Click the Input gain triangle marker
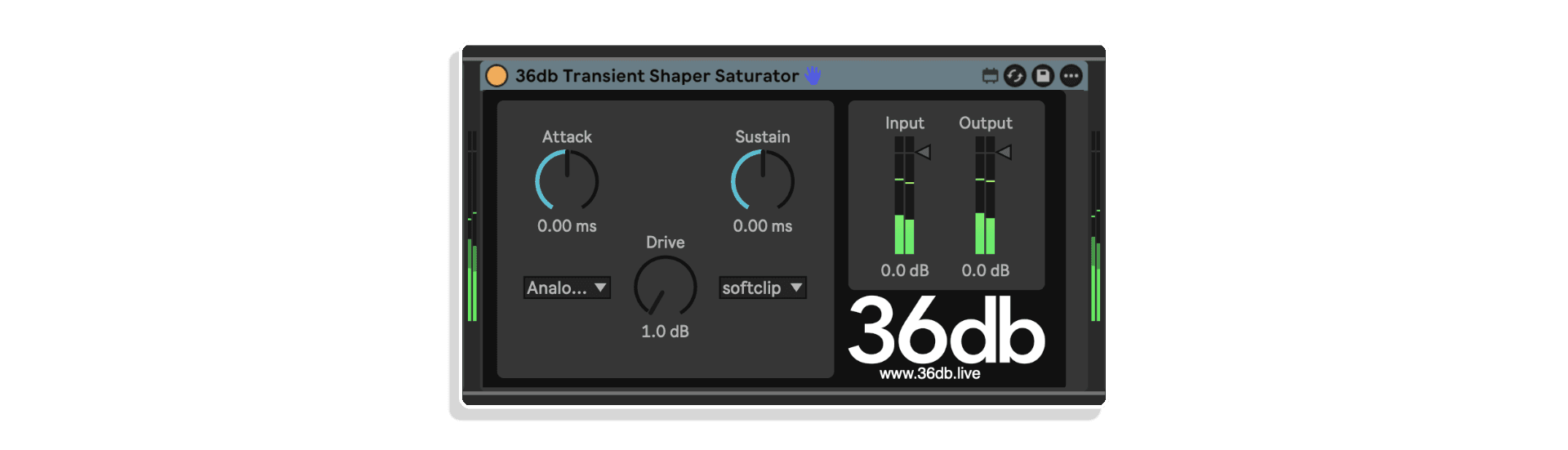This screenshot has height=450, width=1568. tap(924, 152)
